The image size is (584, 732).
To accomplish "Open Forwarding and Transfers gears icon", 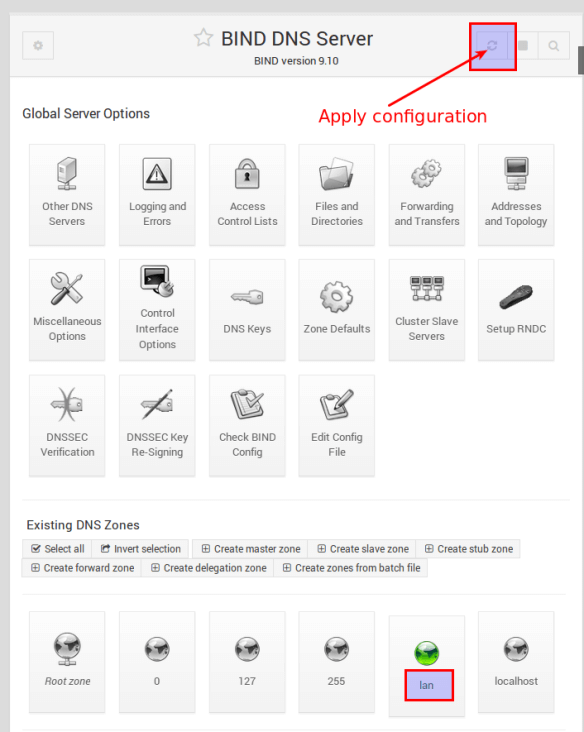I will pos(426,173).
